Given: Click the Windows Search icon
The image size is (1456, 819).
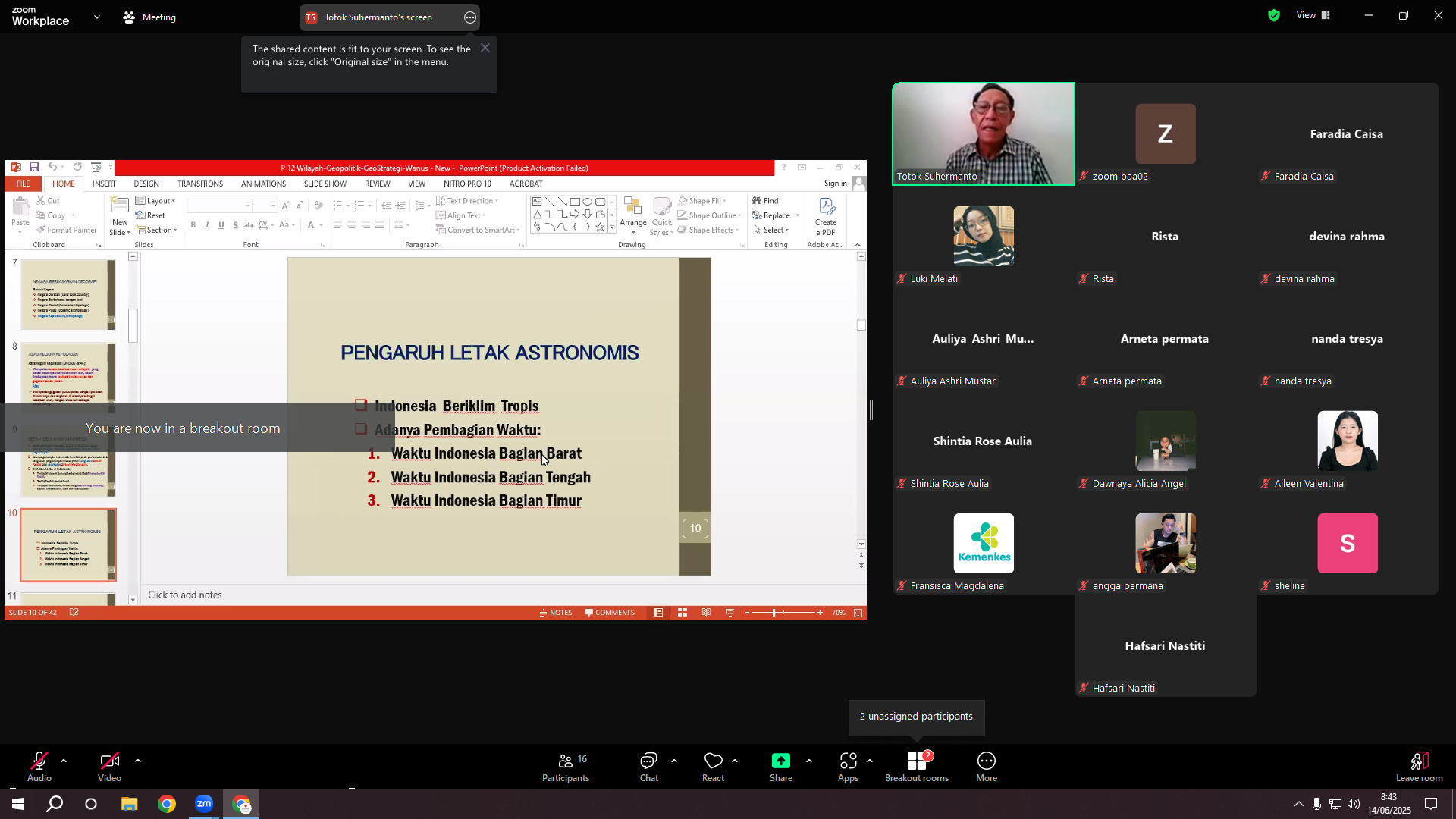Looking at the screenshot, I should coord(55,804).
